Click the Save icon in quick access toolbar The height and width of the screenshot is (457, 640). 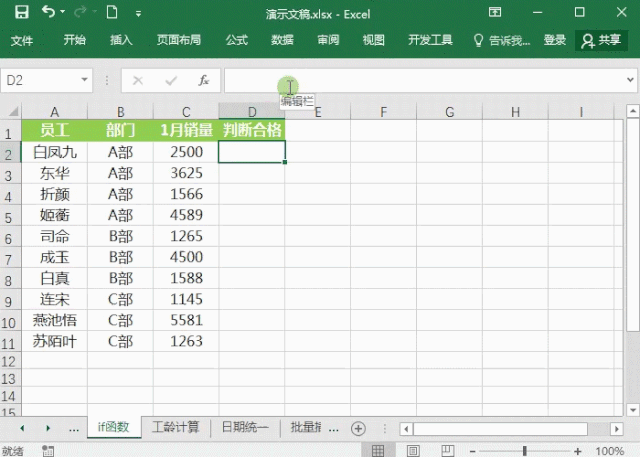pos(22,12)
